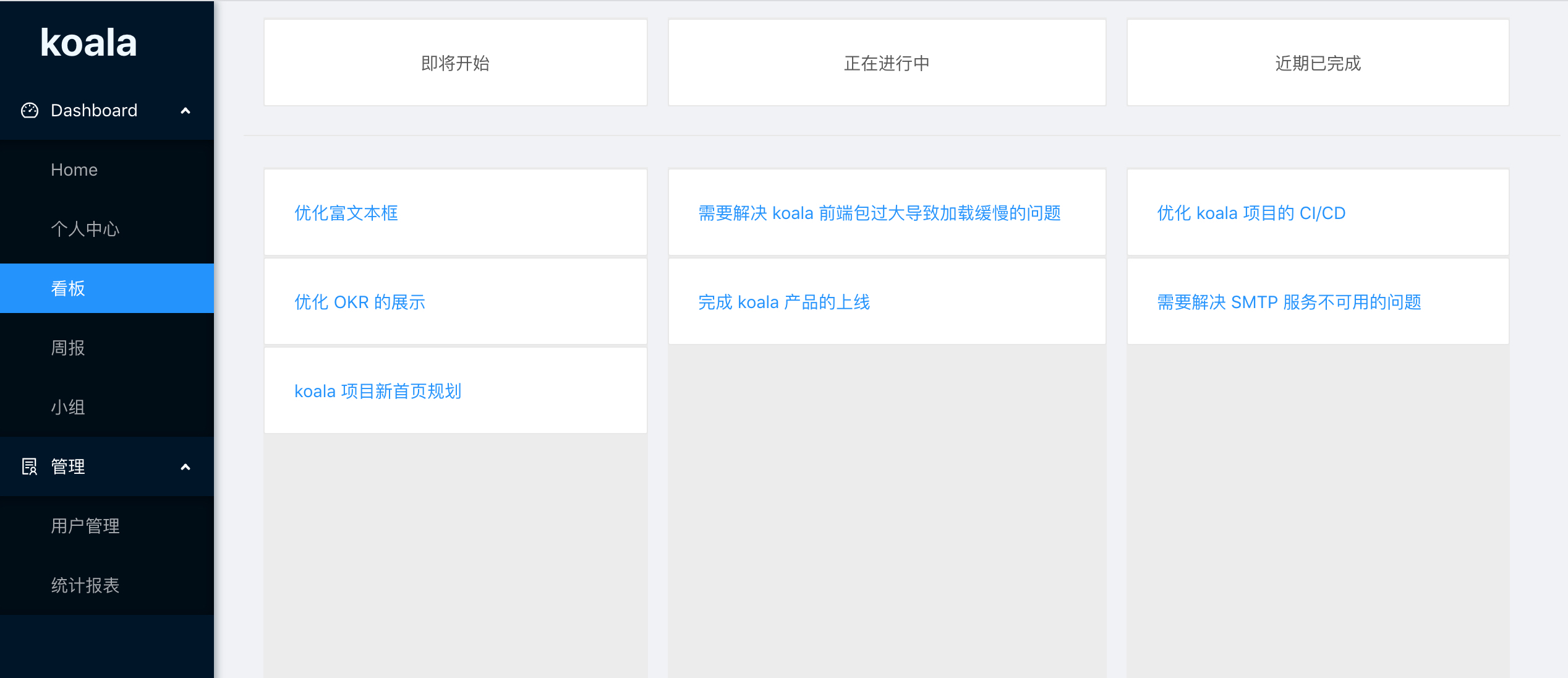The height and width of the screenshot is (678, 1568).
Task: Open 完成 koala 产品的上线 task
Action: 785,302
